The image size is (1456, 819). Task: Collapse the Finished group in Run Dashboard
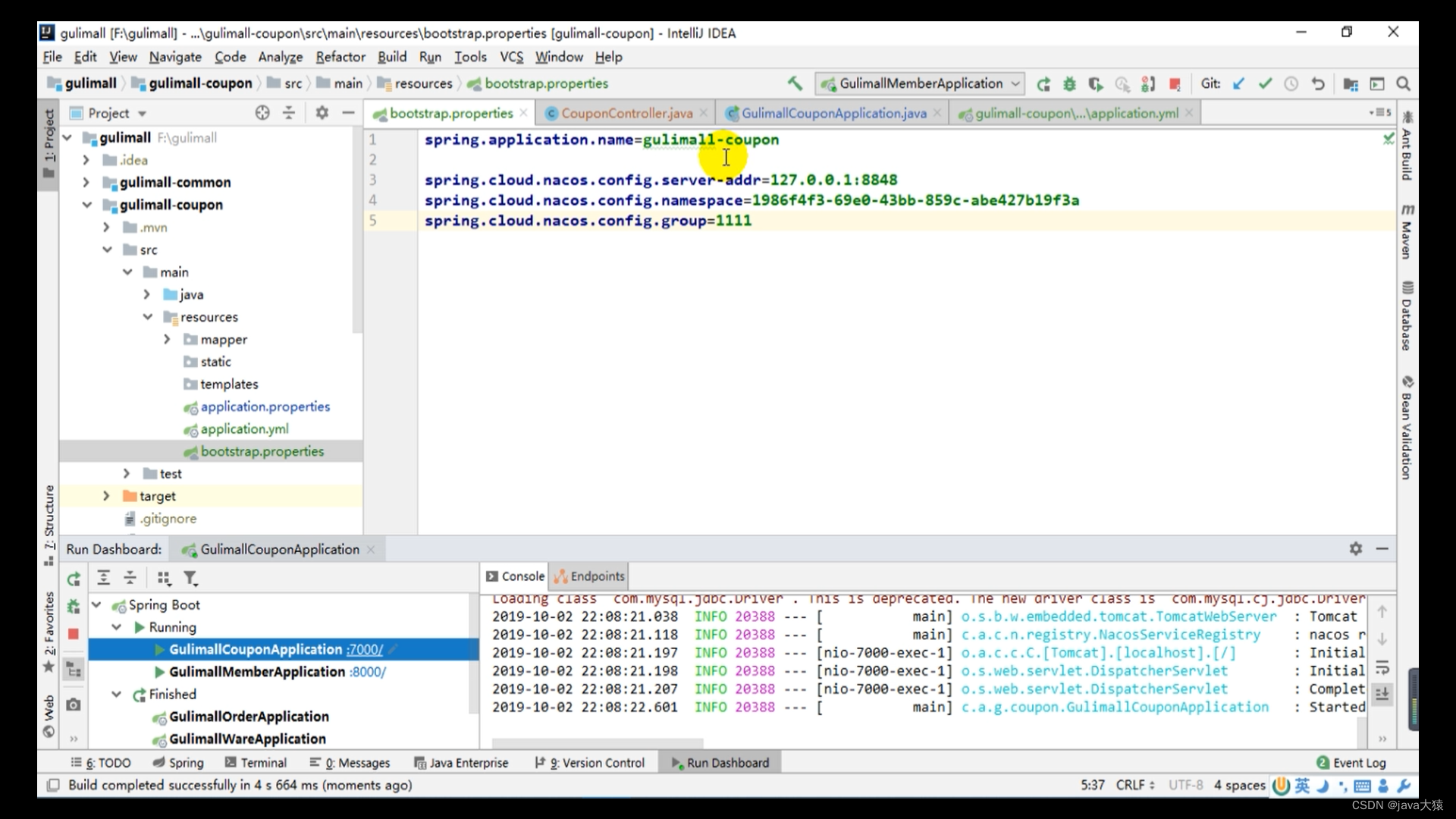click(116, 694)
